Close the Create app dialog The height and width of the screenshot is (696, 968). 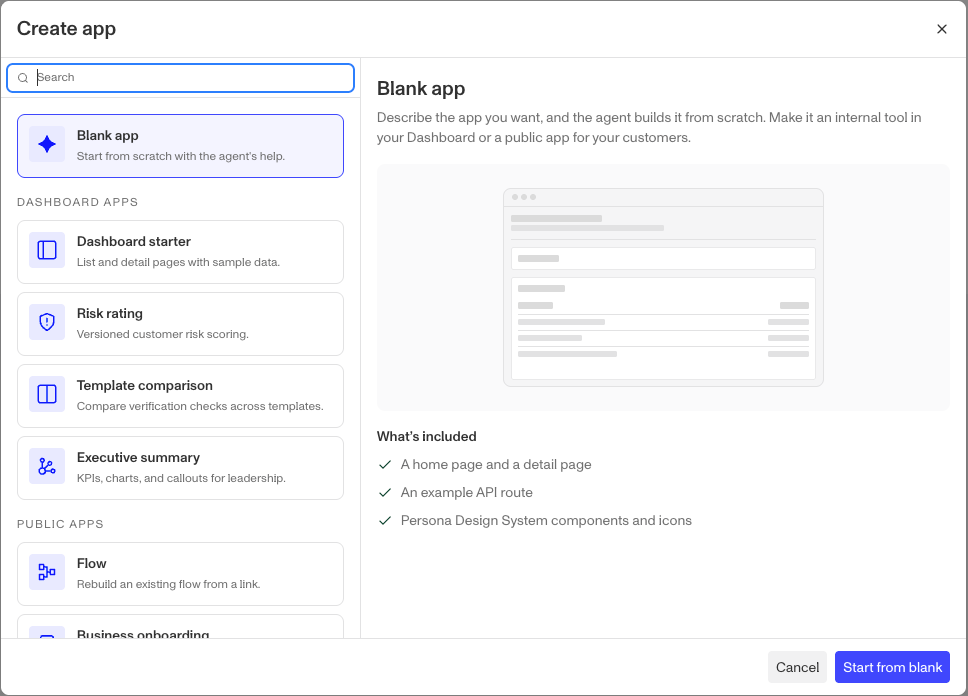point(941,29)
